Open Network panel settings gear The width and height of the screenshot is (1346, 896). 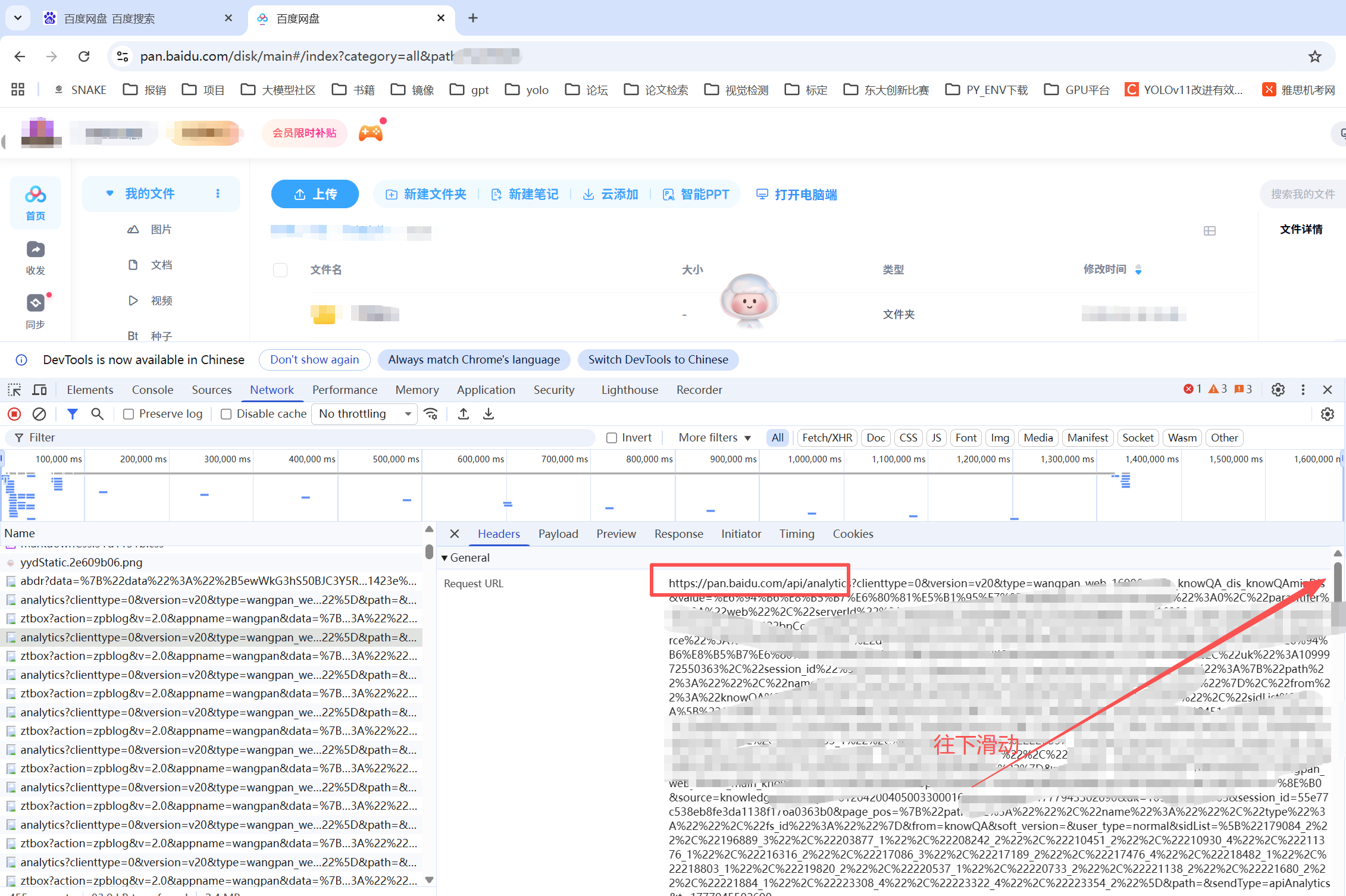click(1328, 414)
